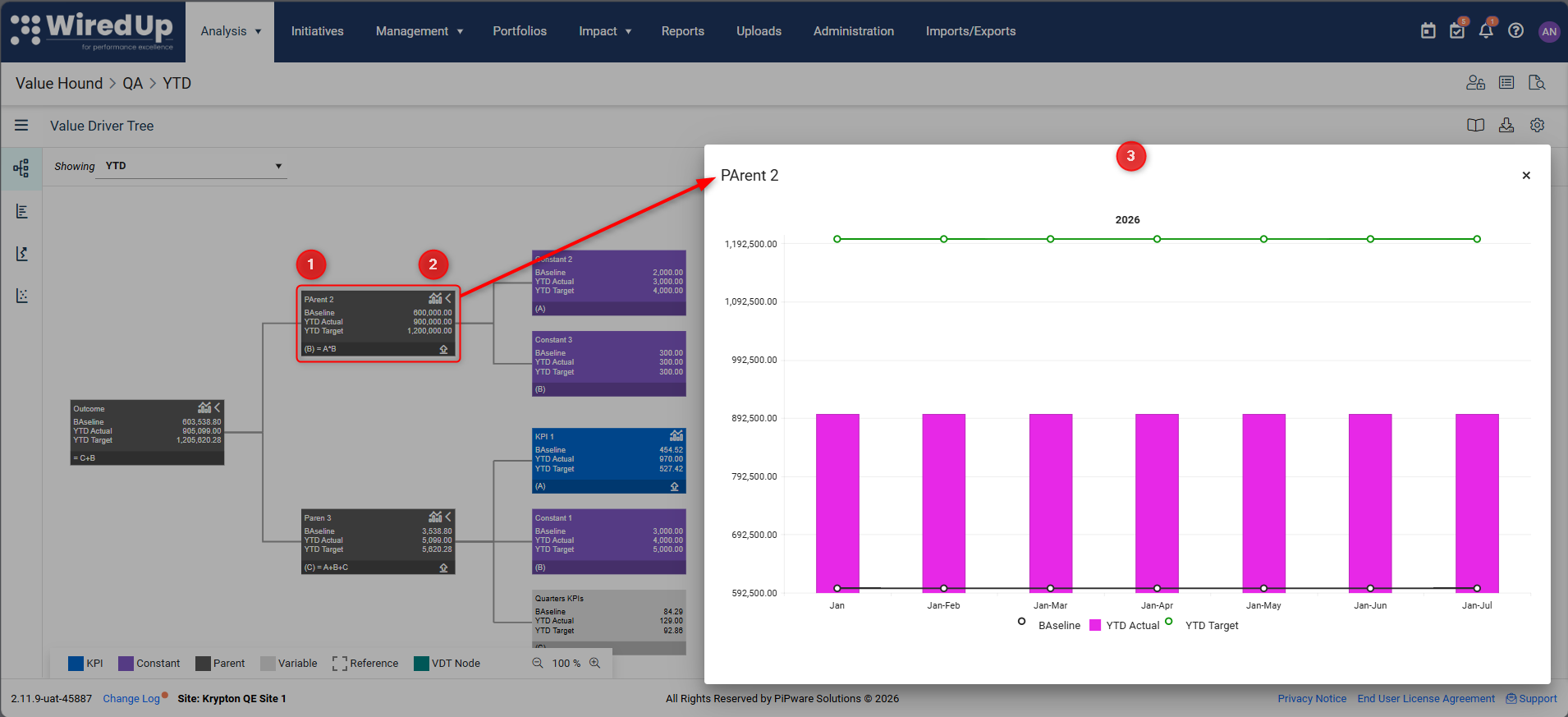Open the Uploads tab
This screenshot has width=1568, height=717.
pyautogui.click(x=759, y=31)
